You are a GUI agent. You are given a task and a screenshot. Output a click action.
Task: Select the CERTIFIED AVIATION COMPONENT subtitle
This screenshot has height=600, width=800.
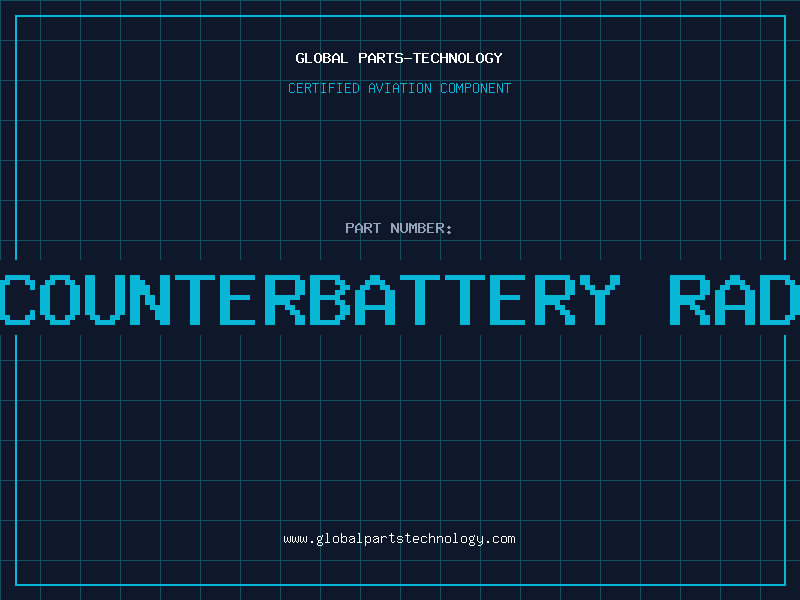point(399,88)
